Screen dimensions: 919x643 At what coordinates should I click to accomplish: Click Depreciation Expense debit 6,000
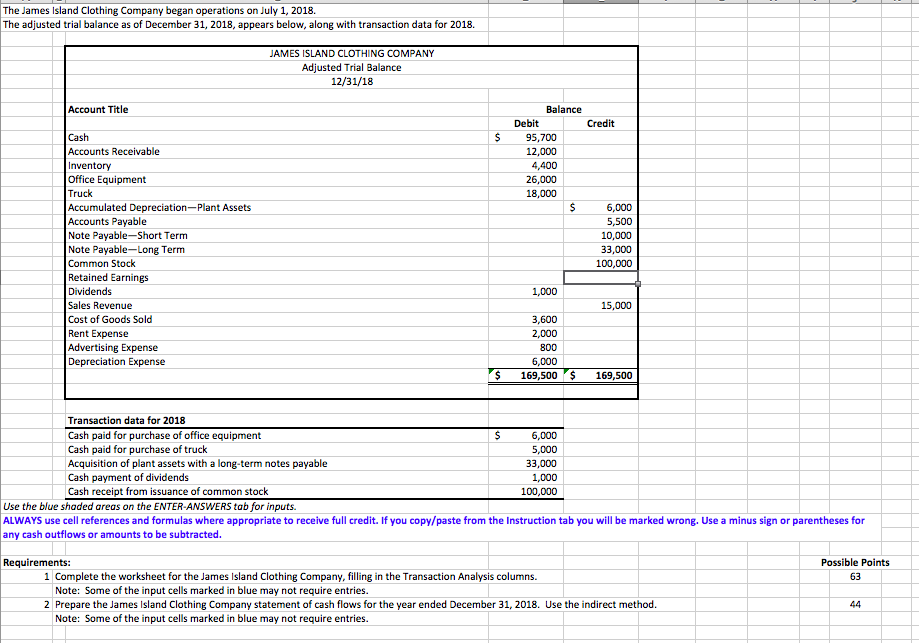coord(544,362)
